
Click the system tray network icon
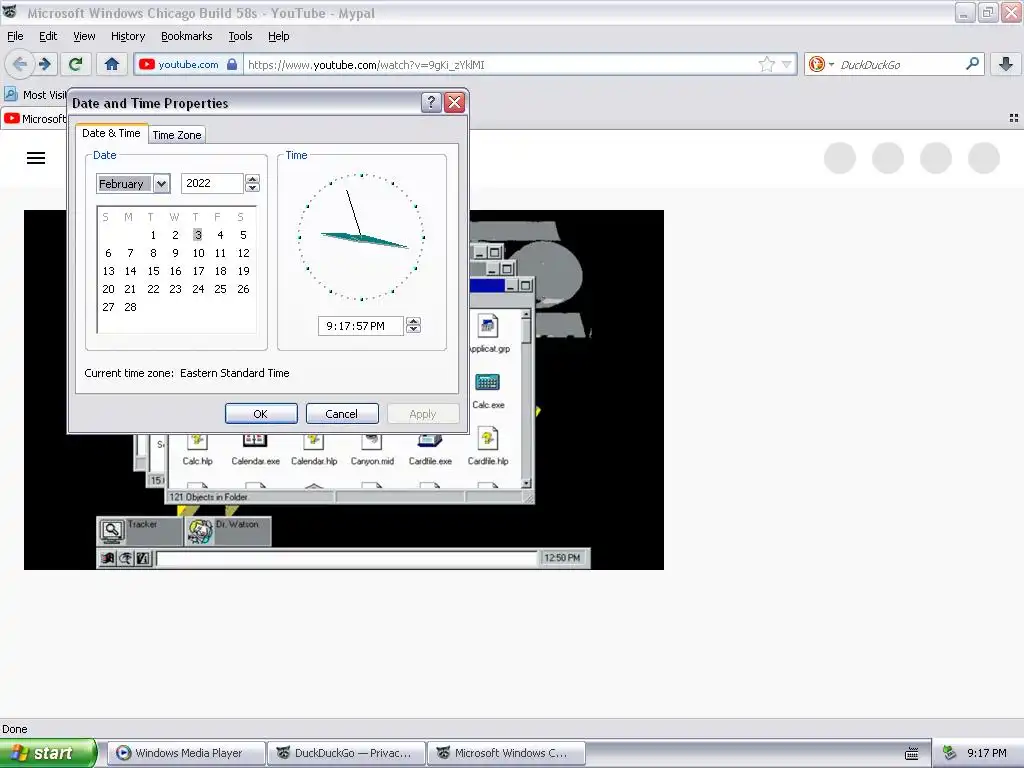(950, 753)
